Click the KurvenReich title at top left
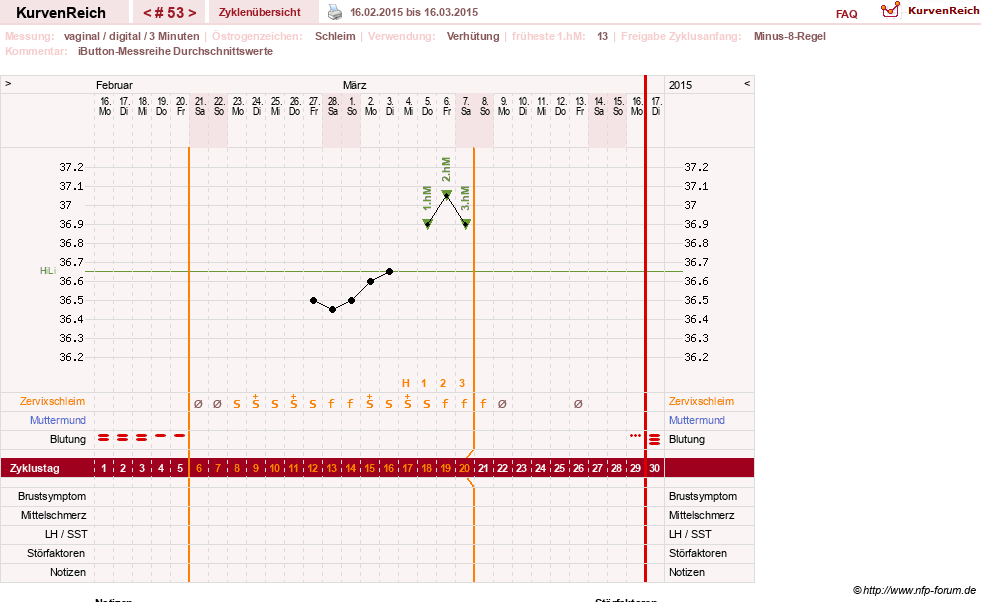Viewport: 981px width, 602px height. [61, 13]
